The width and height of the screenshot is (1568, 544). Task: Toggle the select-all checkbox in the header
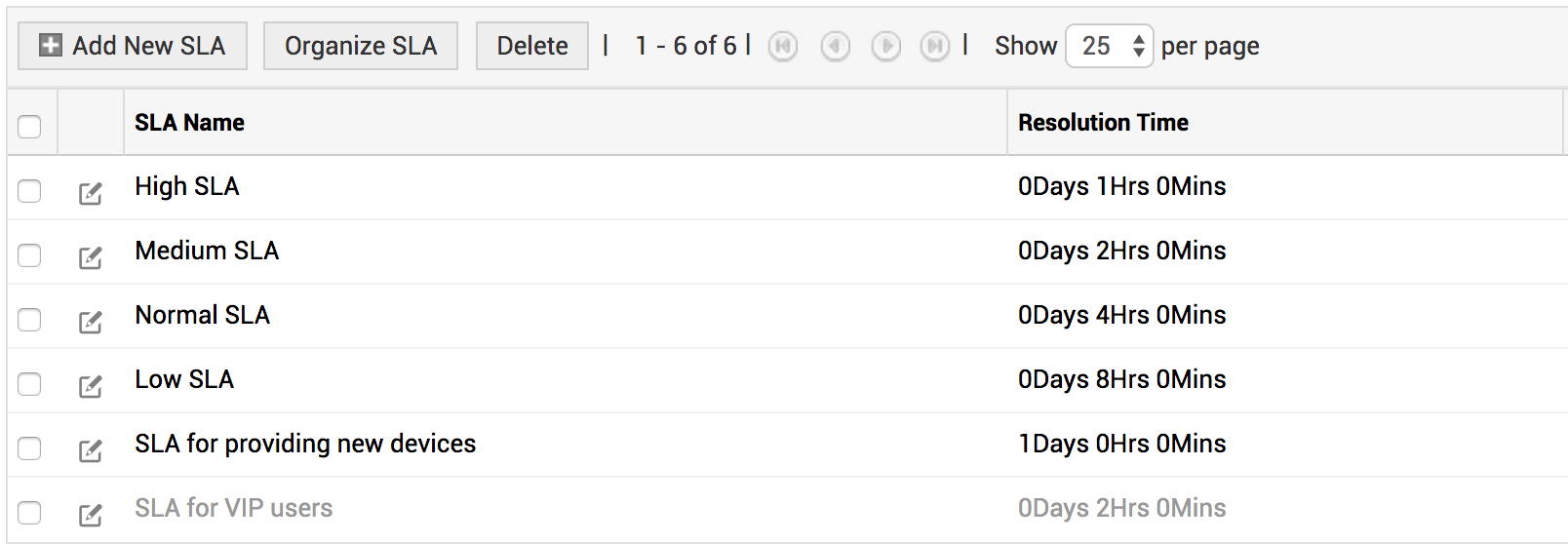(29, 126)
